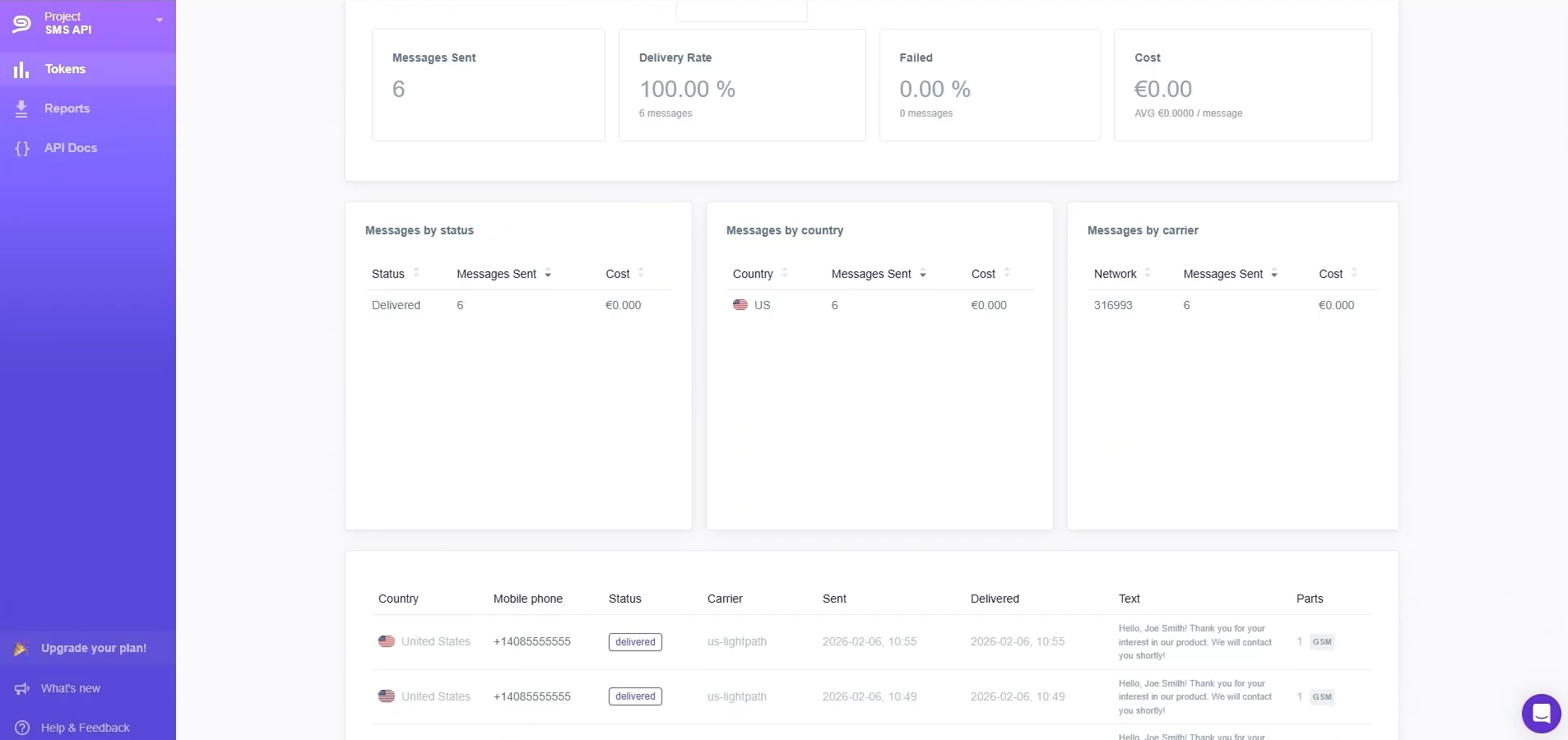Click the API Docs curly braces icon
Viewport: 1568px width, 740px height.
(22, 149)
